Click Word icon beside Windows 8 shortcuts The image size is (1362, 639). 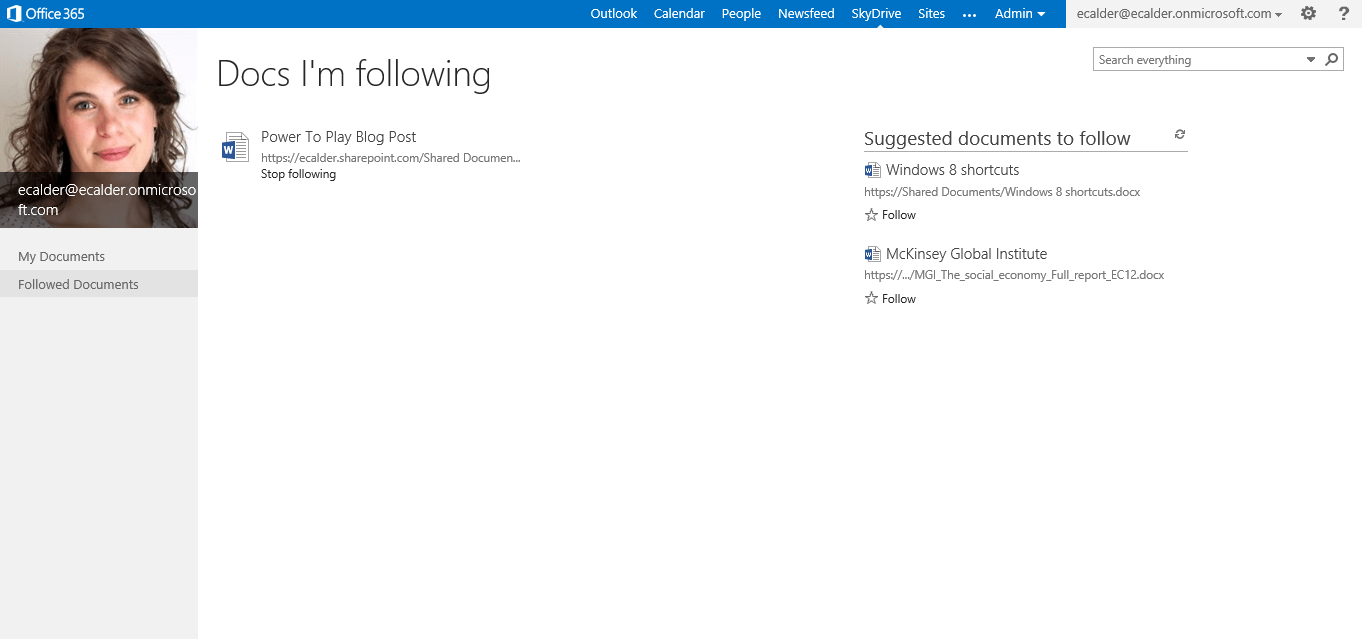click(872, 170)
